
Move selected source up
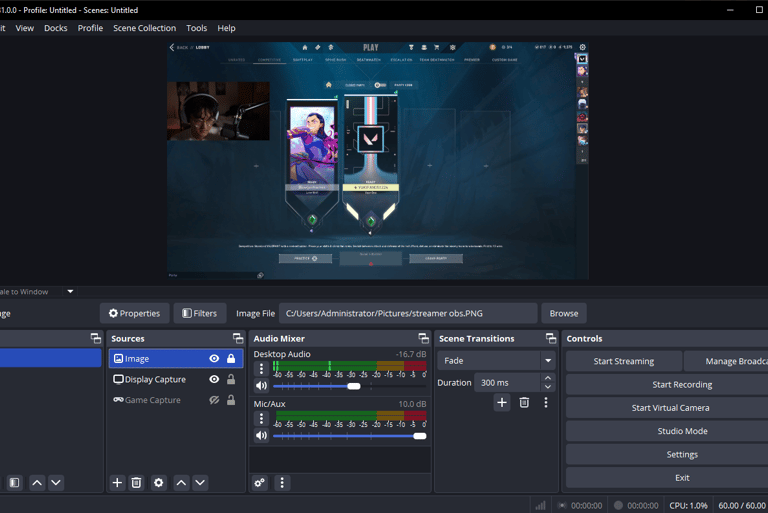pos(181,483)
